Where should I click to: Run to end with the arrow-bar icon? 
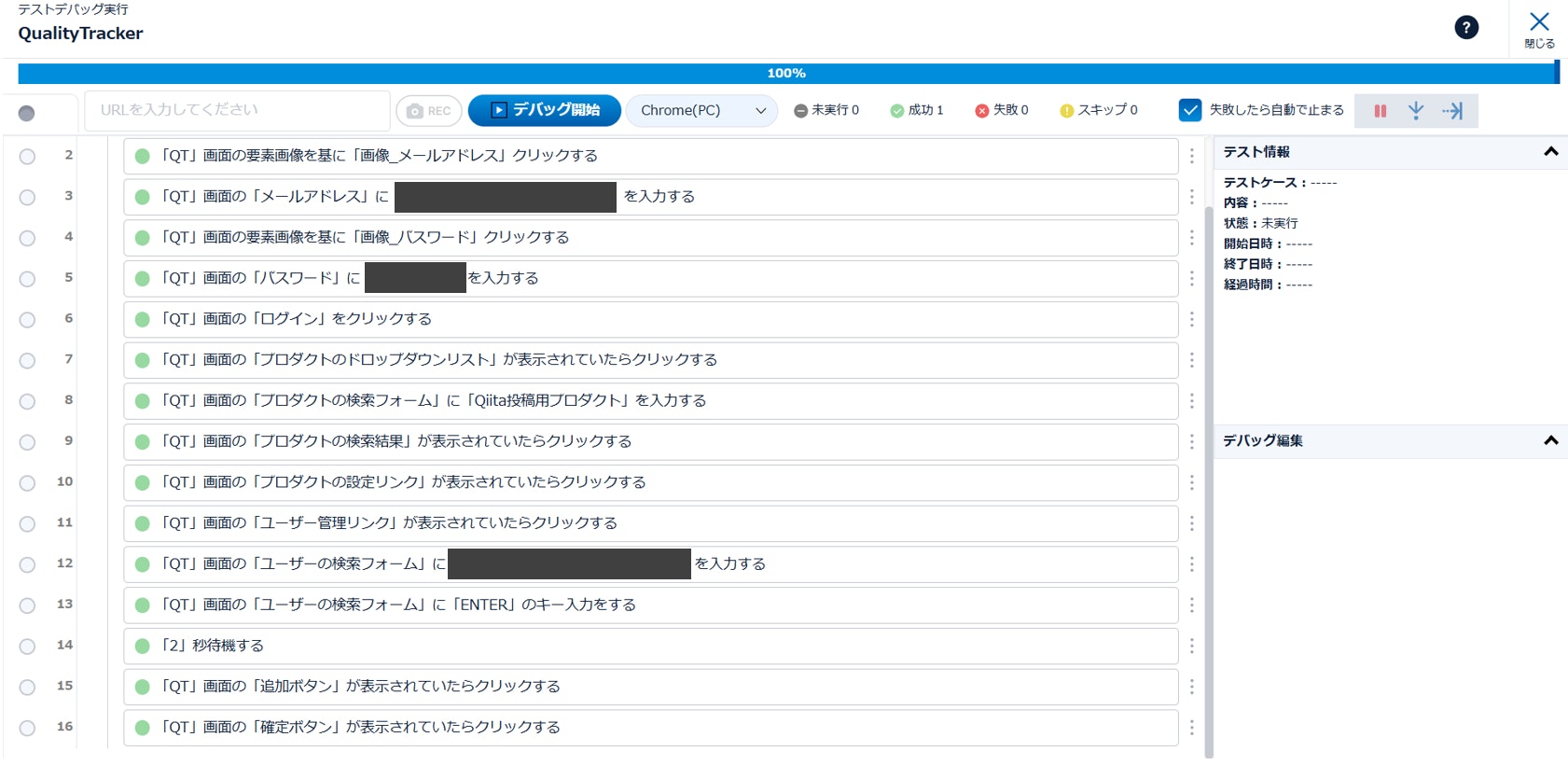pyautogui.click(x=1452, y=111)
